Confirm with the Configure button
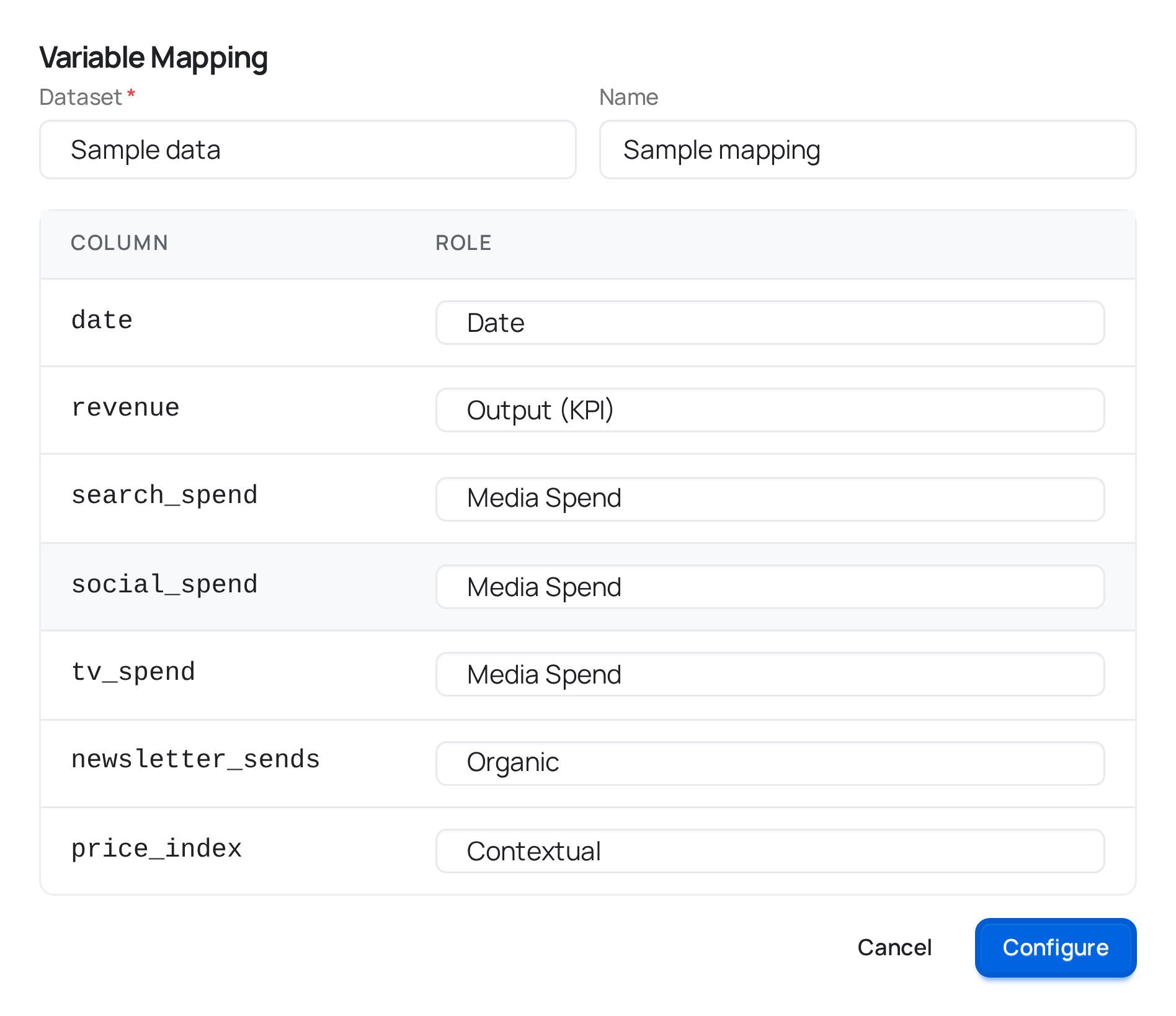The width and height of the screenshot is (1176, 1016). click(1055, 948)
